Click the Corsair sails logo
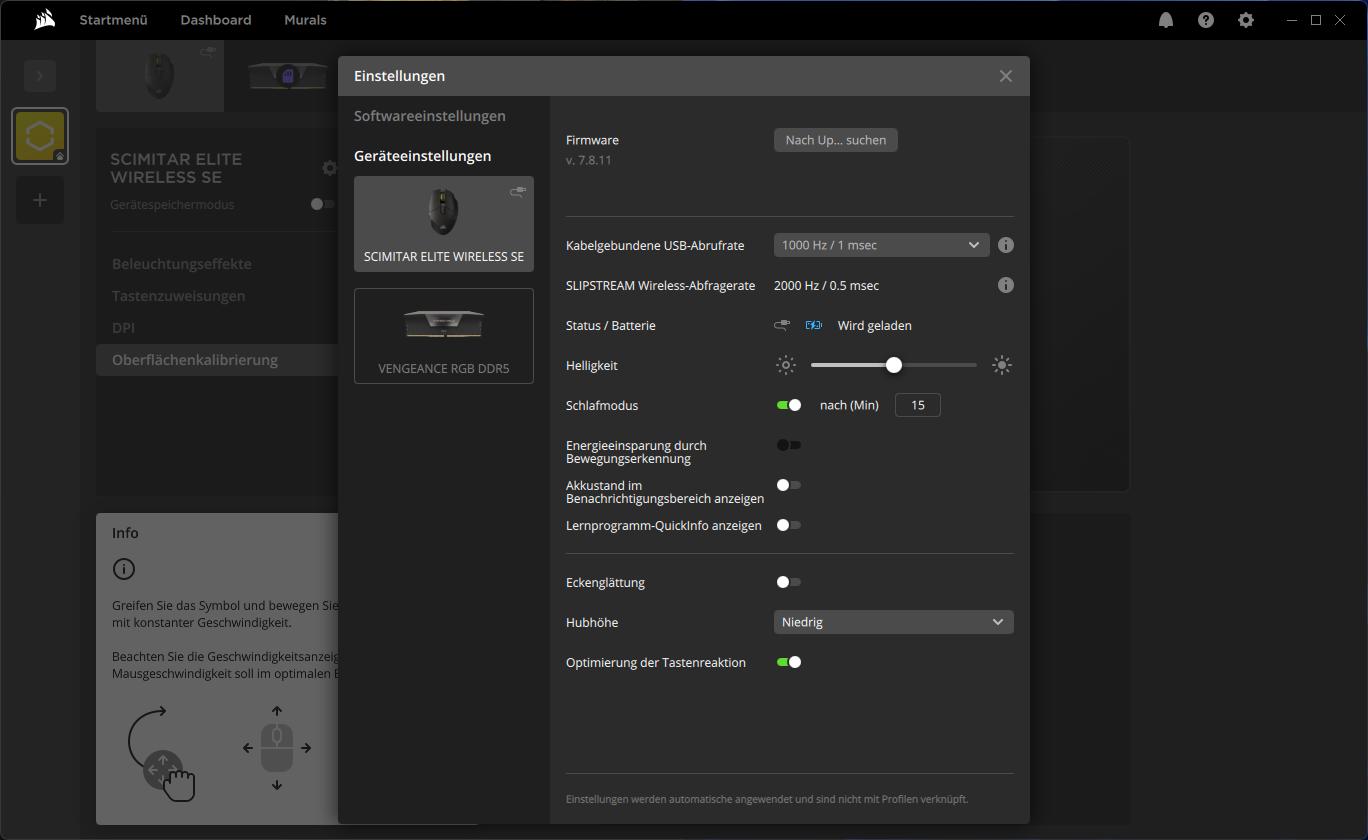This screenshot has width=1368, height=840. tap(44, 20)
